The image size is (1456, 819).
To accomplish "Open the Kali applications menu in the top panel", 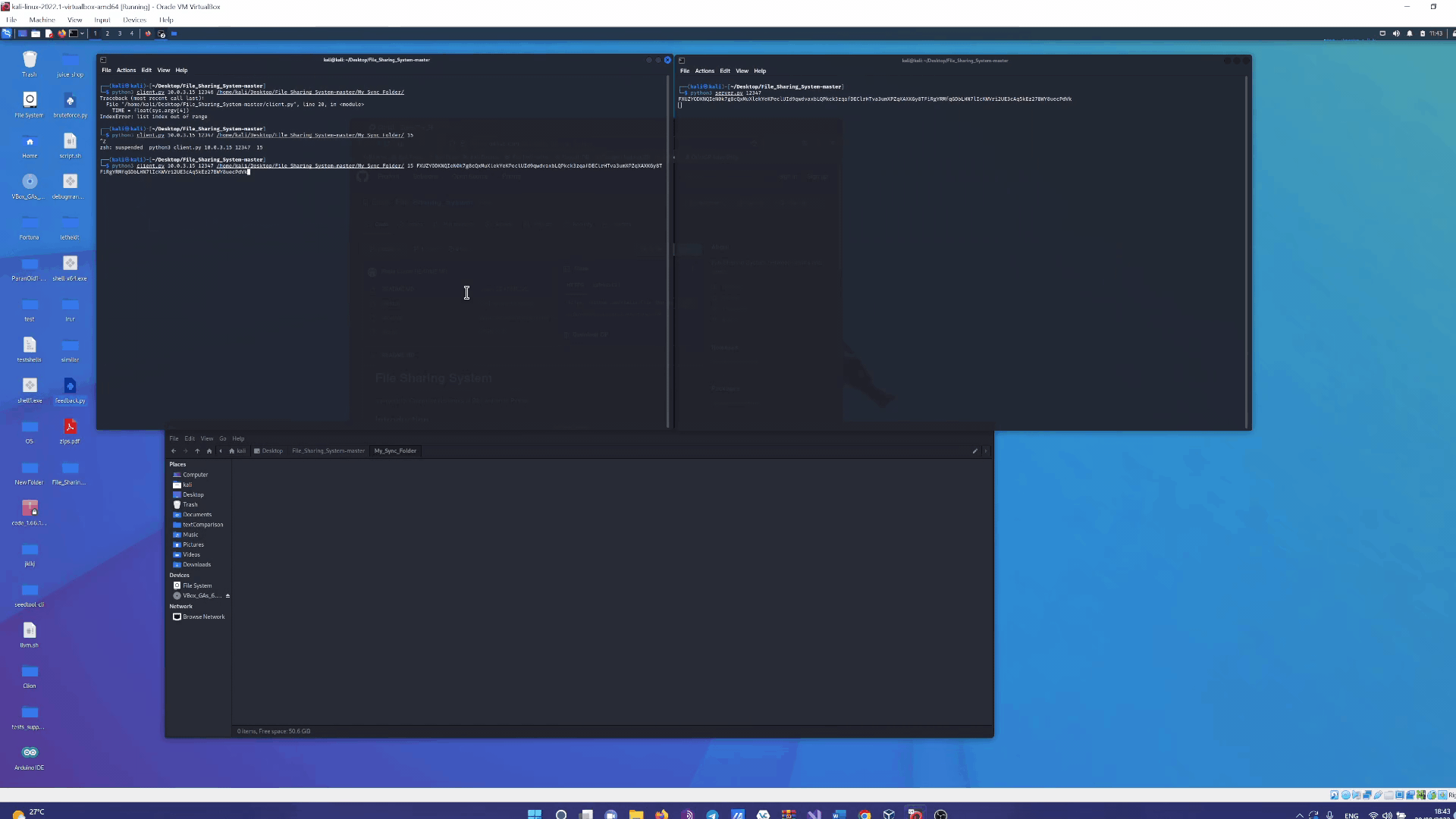I will tap(7, 33).
